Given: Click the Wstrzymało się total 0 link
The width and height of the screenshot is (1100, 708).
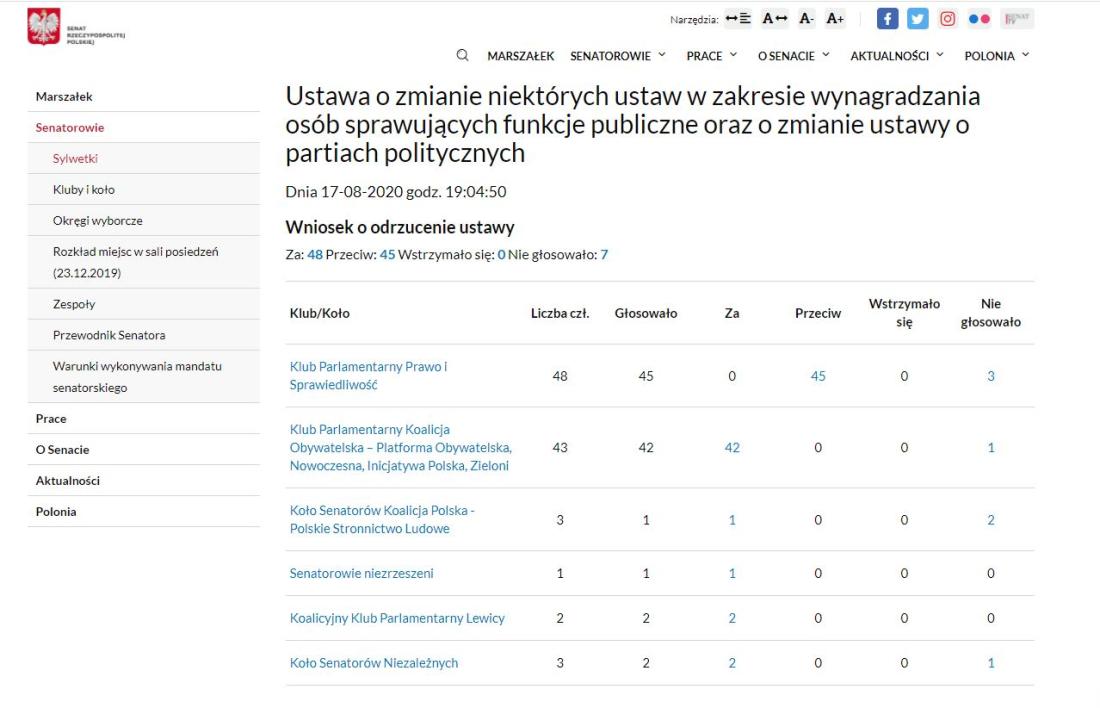Looking at the screenshot, I should (x=501, y=255).
